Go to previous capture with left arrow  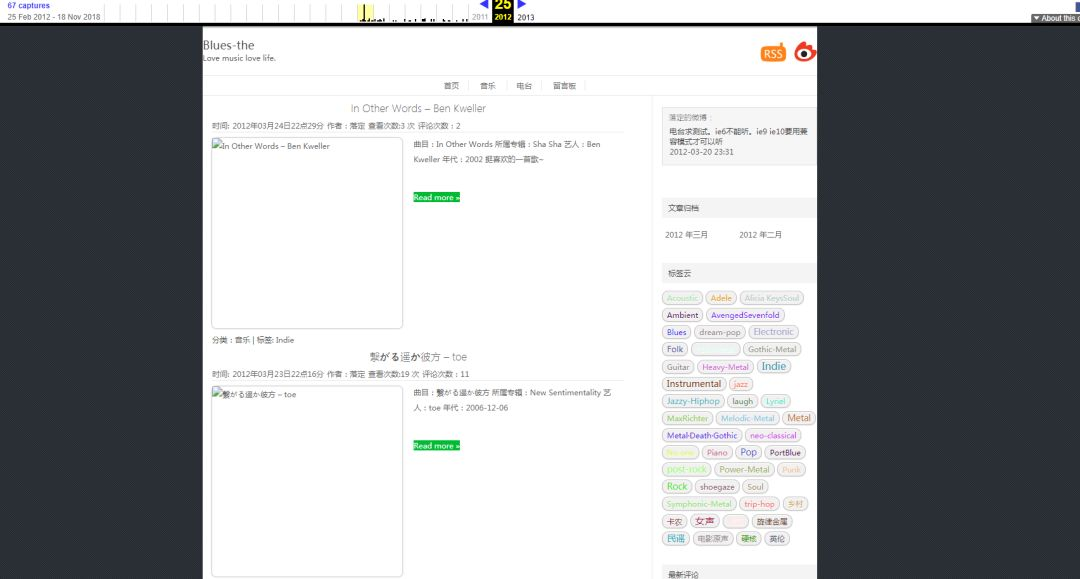tap(484, 4)
